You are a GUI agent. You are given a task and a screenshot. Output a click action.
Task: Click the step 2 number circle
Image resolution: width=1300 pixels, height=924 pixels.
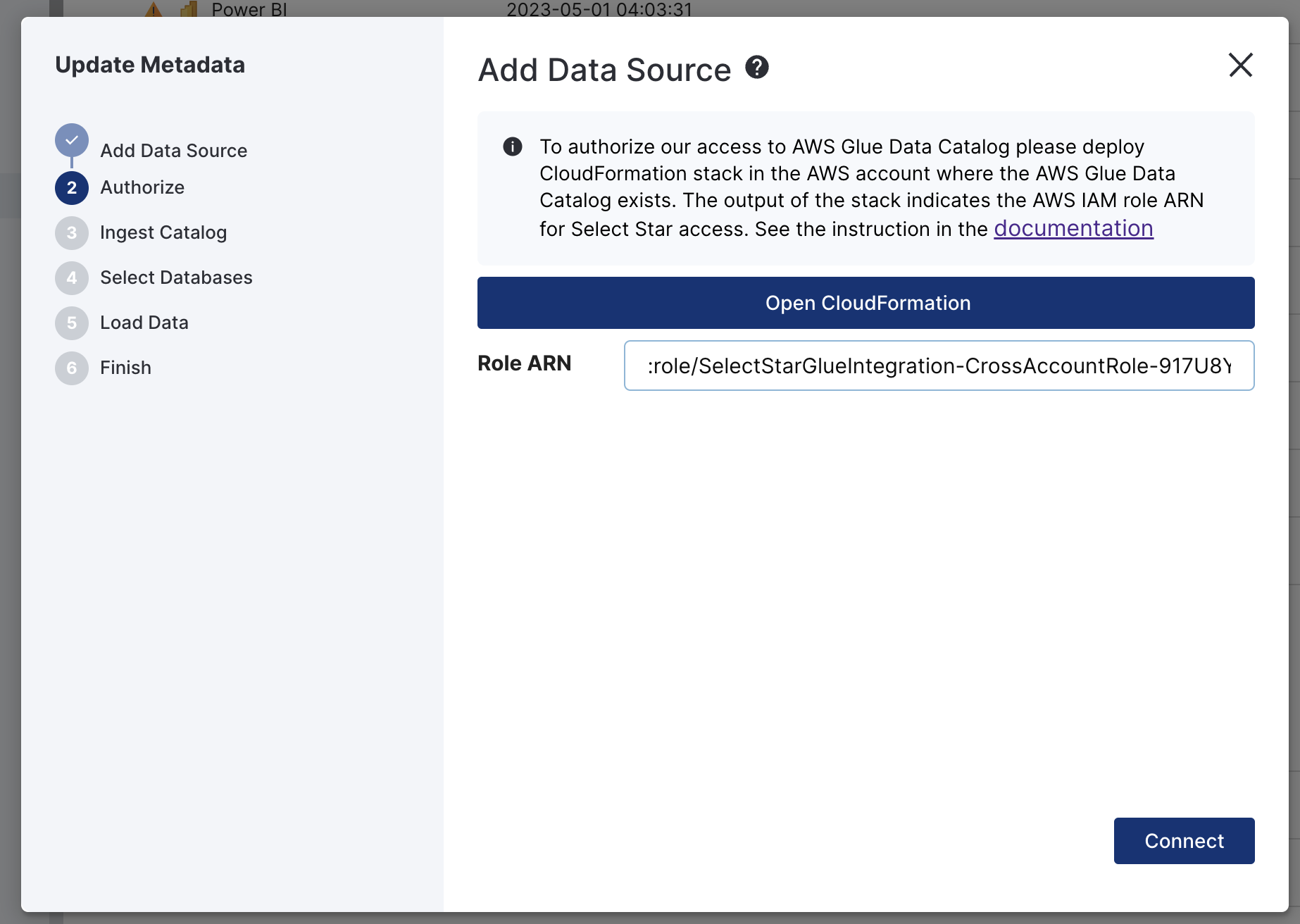pos(72,188)
